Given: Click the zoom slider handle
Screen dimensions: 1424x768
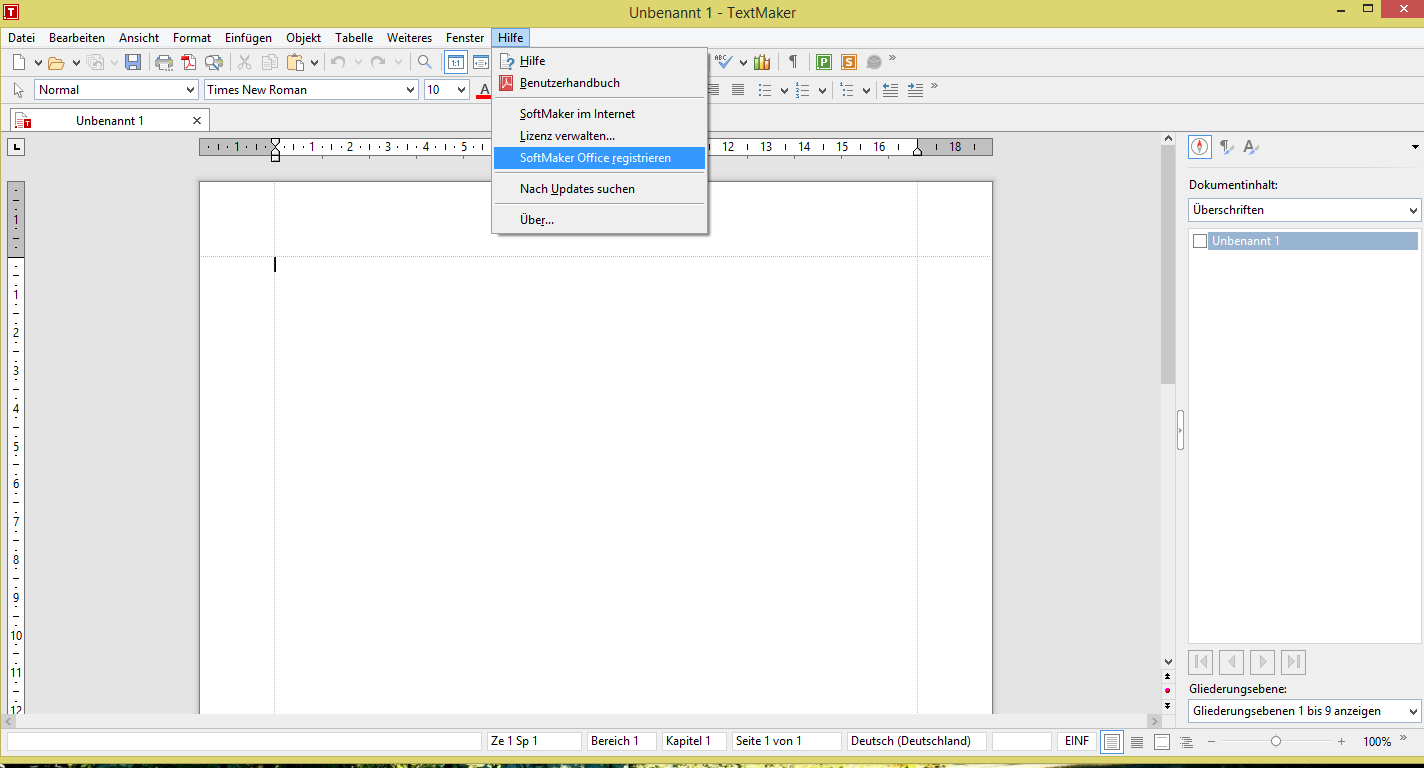Looking at the screenshot, I should pyautogui.click(x=1276, y=742).
